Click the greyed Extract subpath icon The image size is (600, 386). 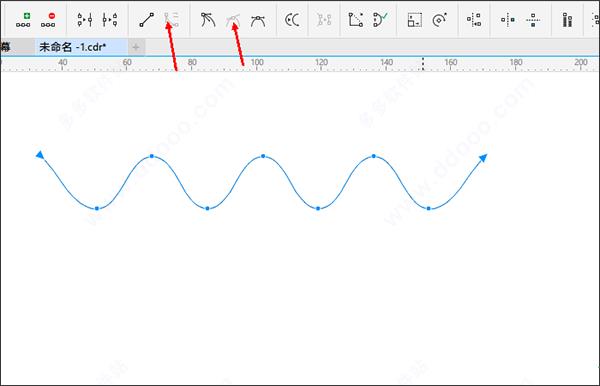click(324, 20)
